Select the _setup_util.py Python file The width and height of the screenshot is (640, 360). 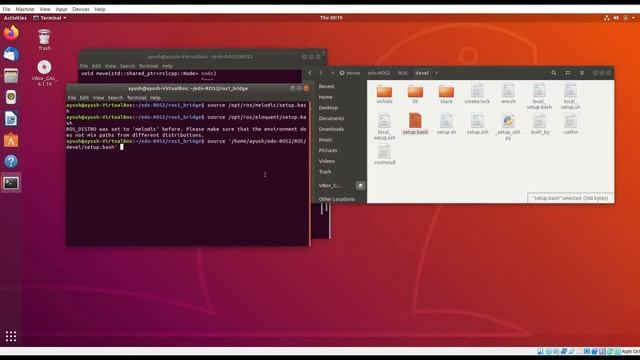click(x=508, y=127)
